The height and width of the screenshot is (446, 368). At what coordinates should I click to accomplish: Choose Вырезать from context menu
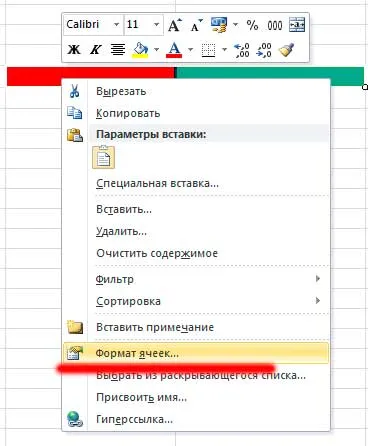click(196, 91)
